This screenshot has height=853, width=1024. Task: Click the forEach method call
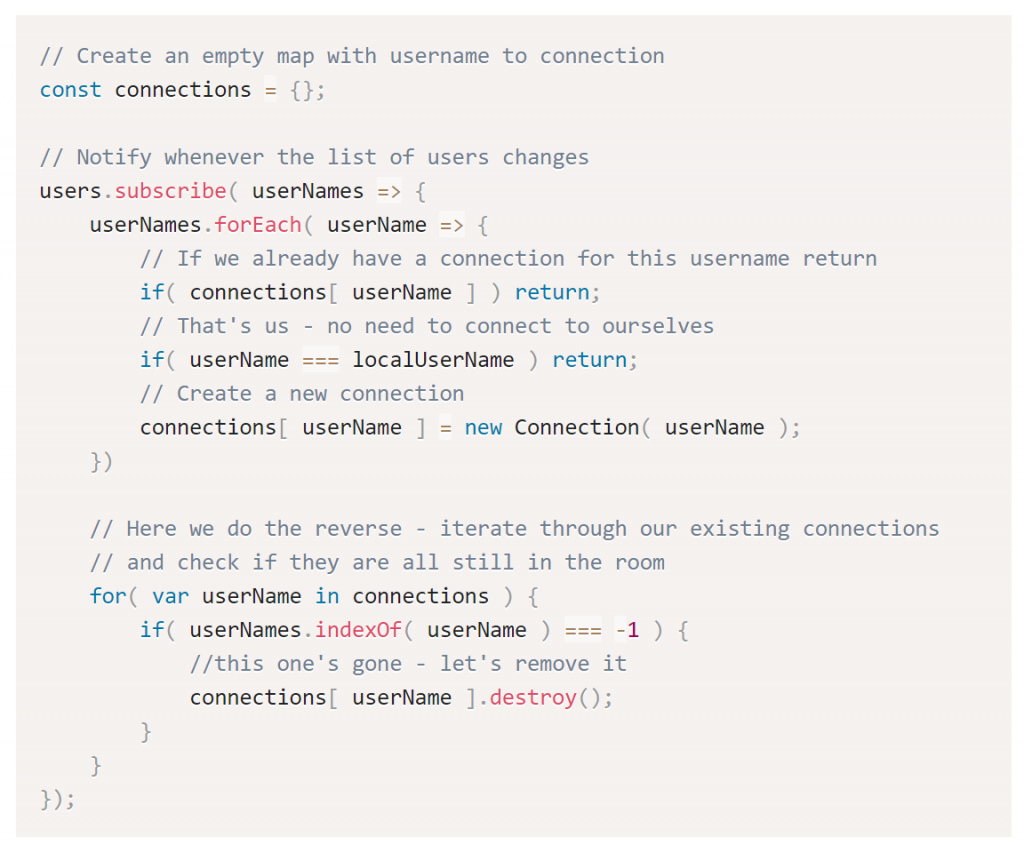click(258, 225)
